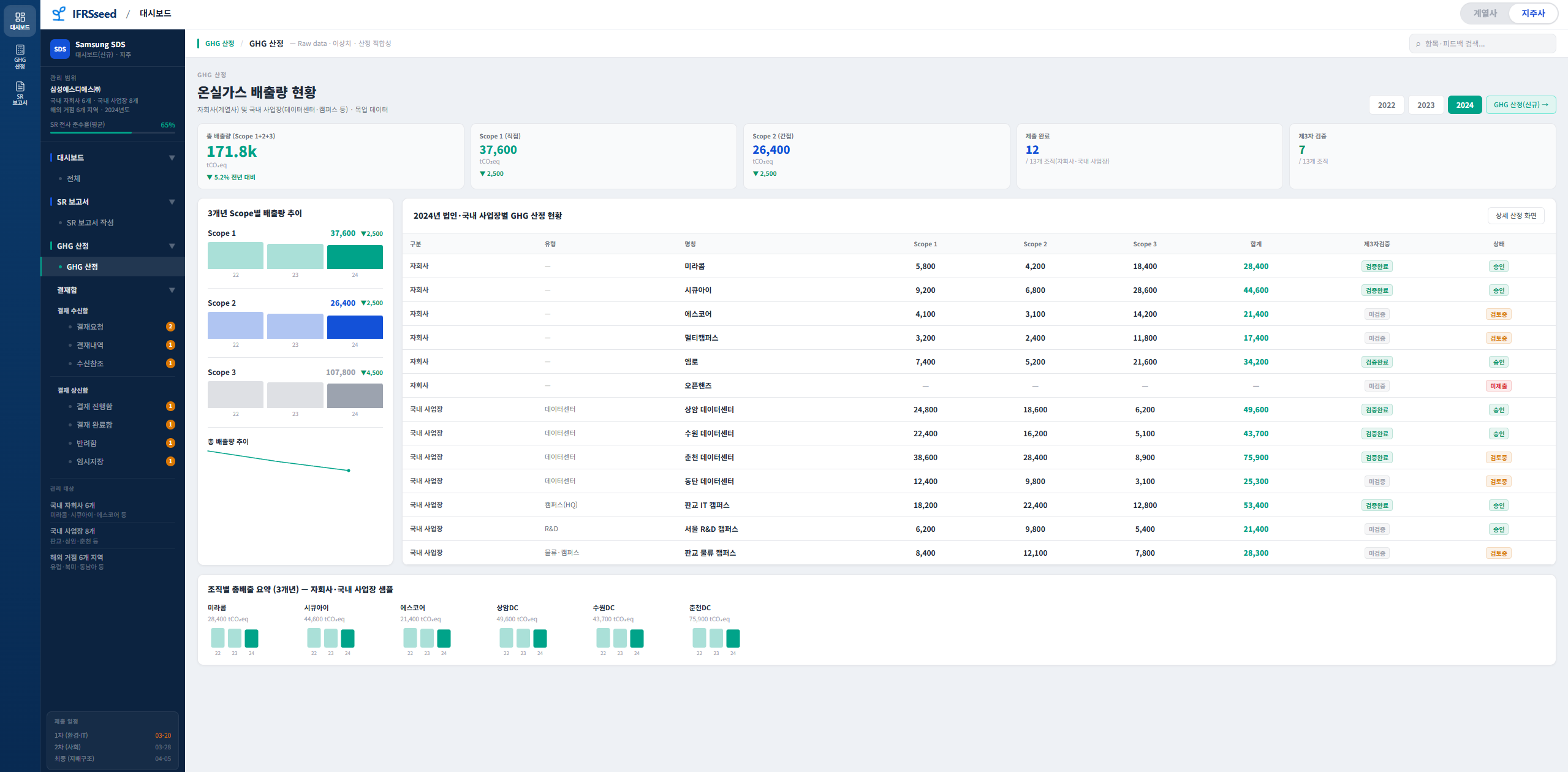The width and height of the screenshot is (1568, 772).
Task: Click the GHG 산정 breadcrumb link
Action: point(219,44)
